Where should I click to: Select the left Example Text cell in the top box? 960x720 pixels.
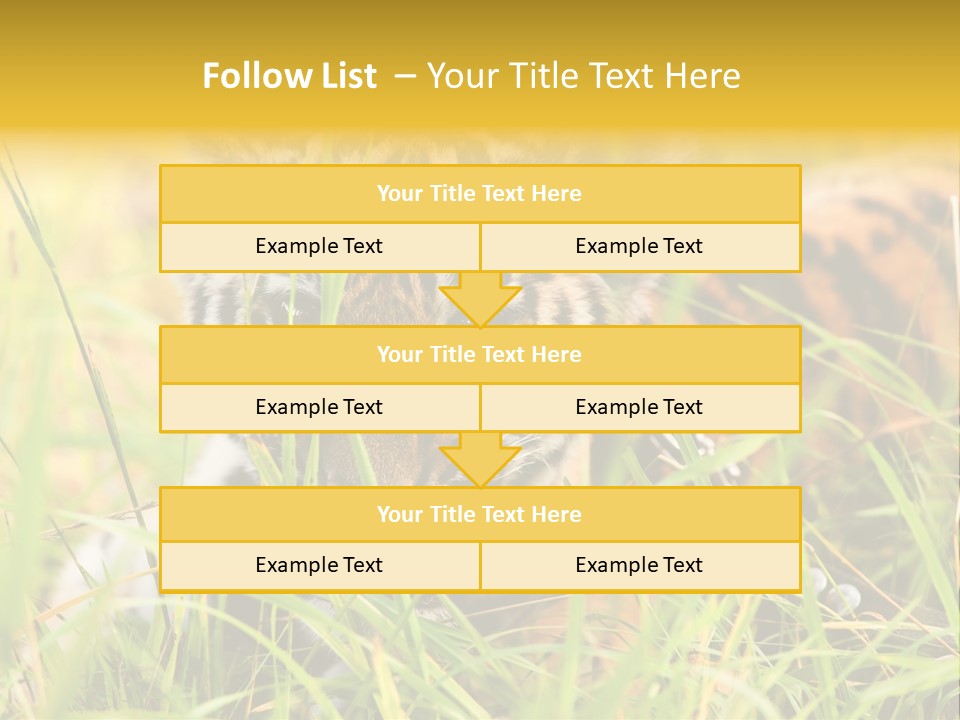319,246
